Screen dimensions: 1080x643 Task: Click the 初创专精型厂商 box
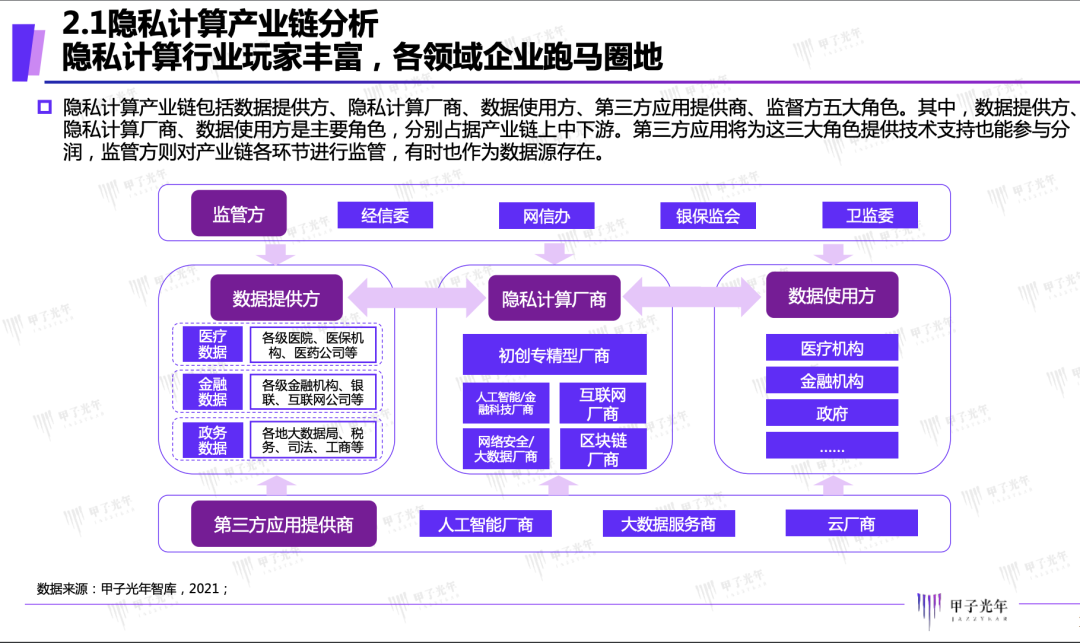[554, 355]
